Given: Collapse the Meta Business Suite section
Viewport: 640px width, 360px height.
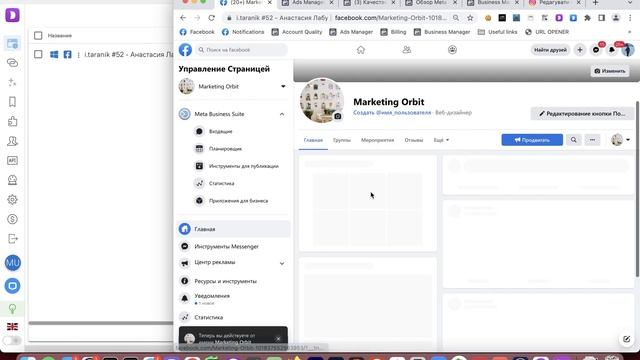Looking at the screenshot, I should pos(282,114).
